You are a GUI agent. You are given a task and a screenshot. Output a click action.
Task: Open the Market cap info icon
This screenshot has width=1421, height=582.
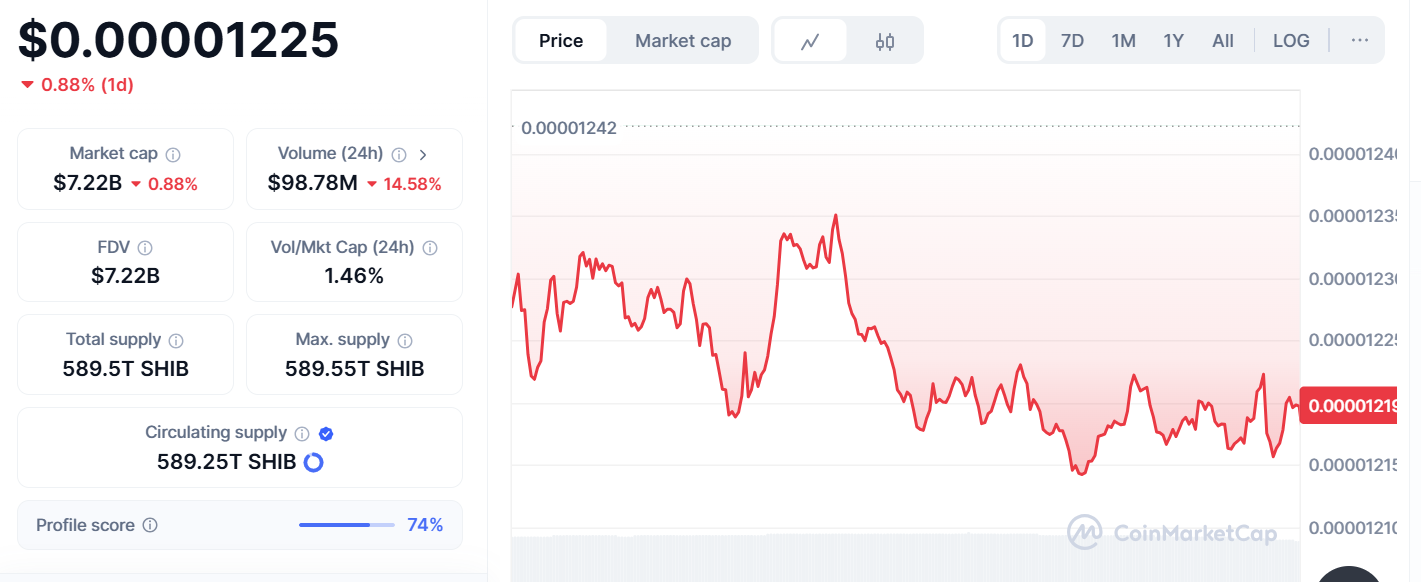(x=173, y=155)
